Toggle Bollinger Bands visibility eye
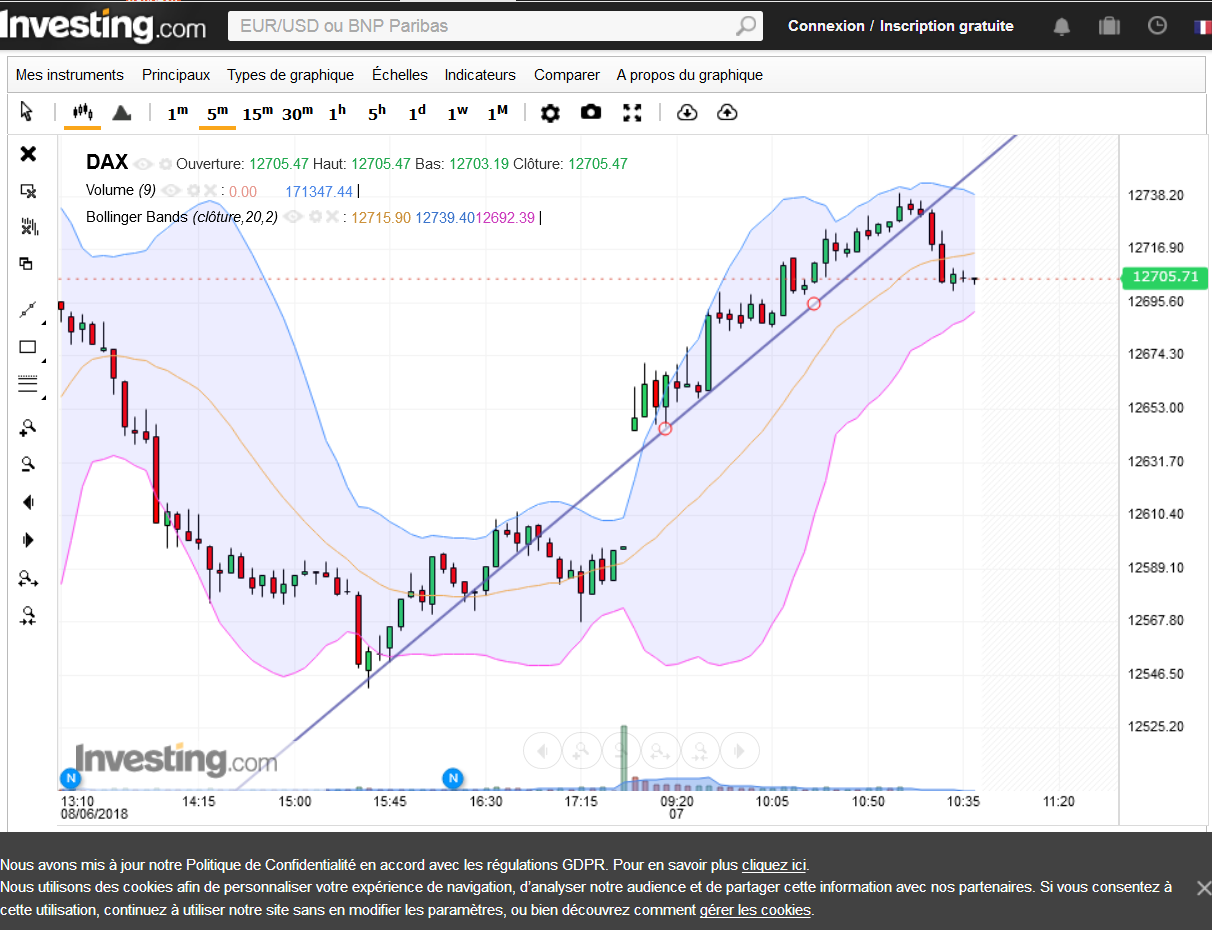The width and height of the screenshot is (1212, 930). (x=293, y=216)
